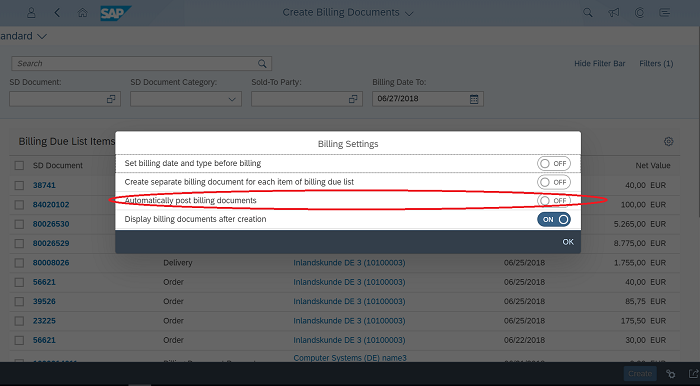Toggle Set billing date and type switch

click(x=554, y=164)
